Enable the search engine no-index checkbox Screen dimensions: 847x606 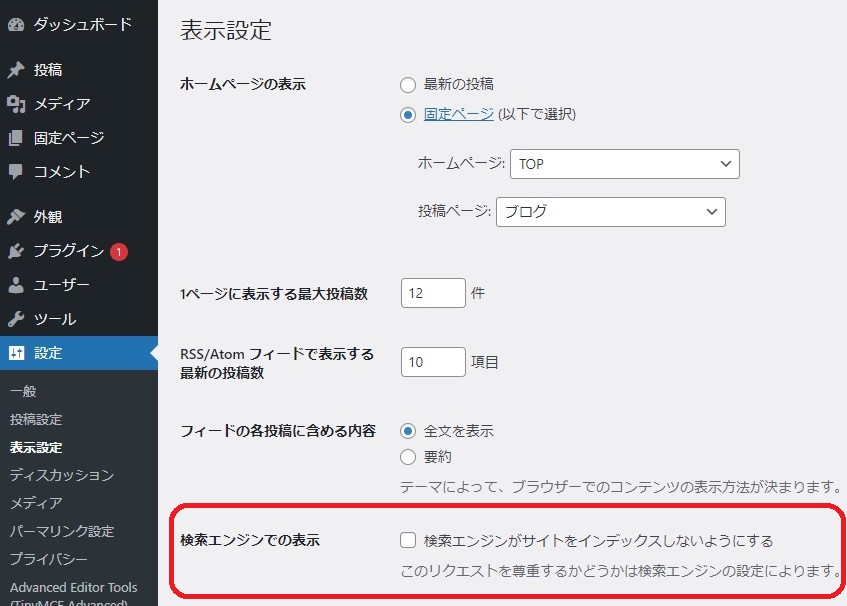click(x=408, y=541)
